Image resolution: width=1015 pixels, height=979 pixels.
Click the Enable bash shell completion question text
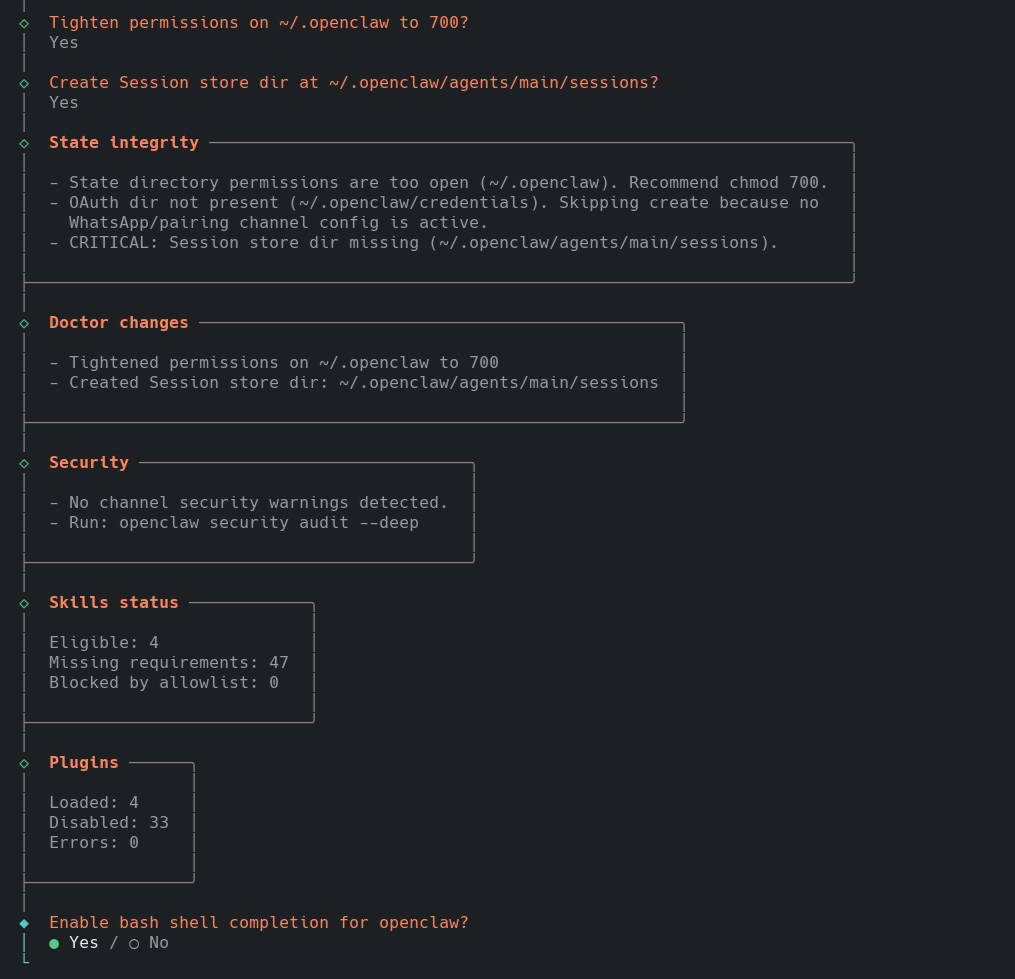pos(258,923)
